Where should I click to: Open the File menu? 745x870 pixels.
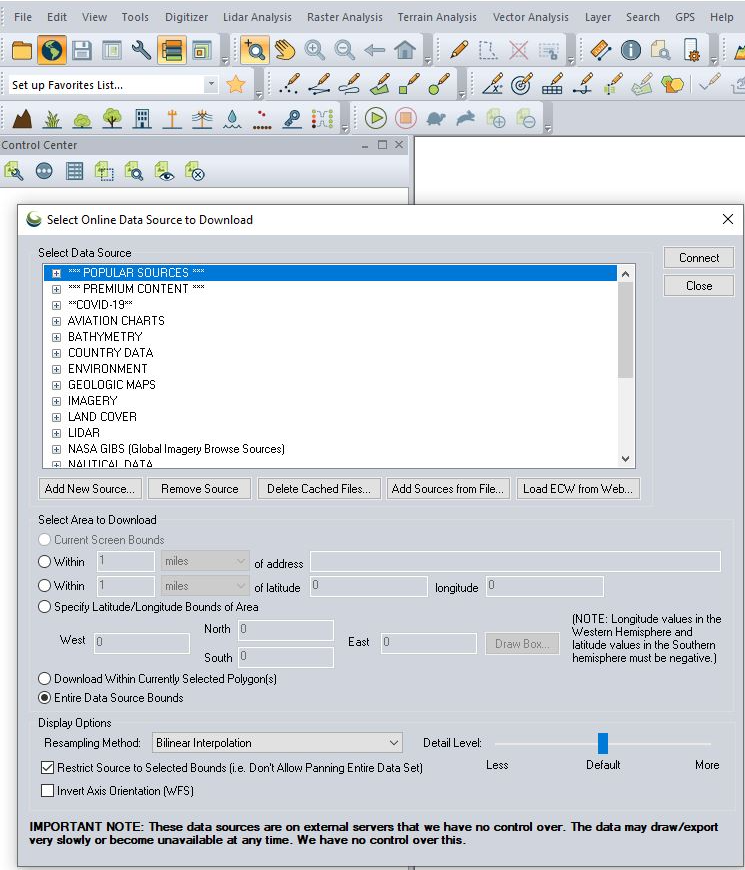point(23,17)
